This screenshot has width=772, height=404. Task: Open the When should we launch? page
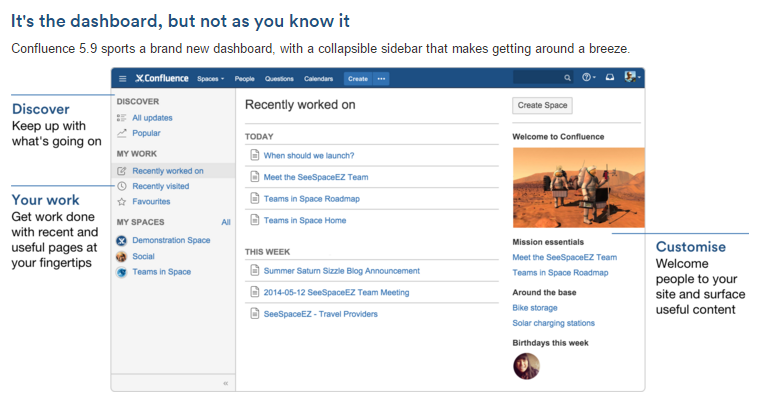pyautogui.click(x=309, y=155)
